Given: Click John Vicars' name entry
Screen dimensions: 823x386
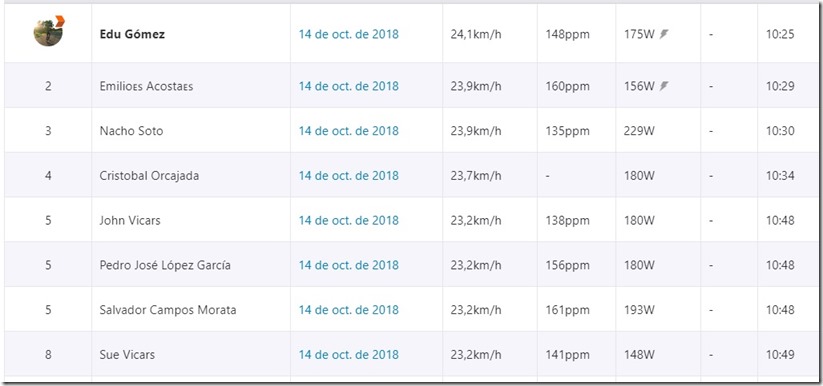Looking at the screenshot, I should click(x=130, y=221).
